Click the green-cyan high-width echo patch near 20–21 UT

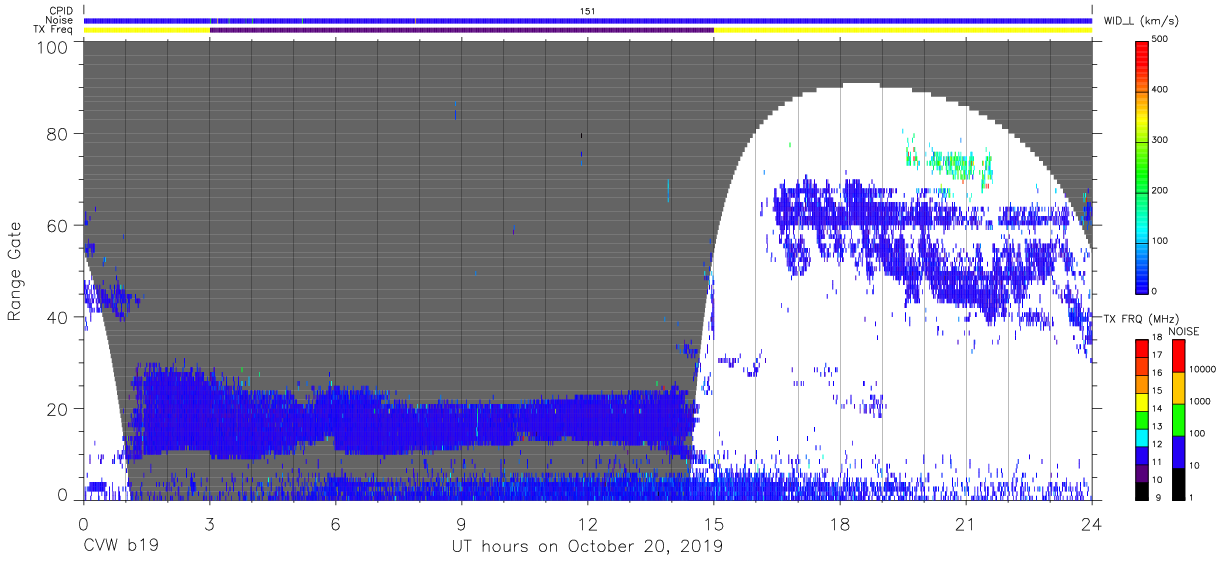pos(950,164)
